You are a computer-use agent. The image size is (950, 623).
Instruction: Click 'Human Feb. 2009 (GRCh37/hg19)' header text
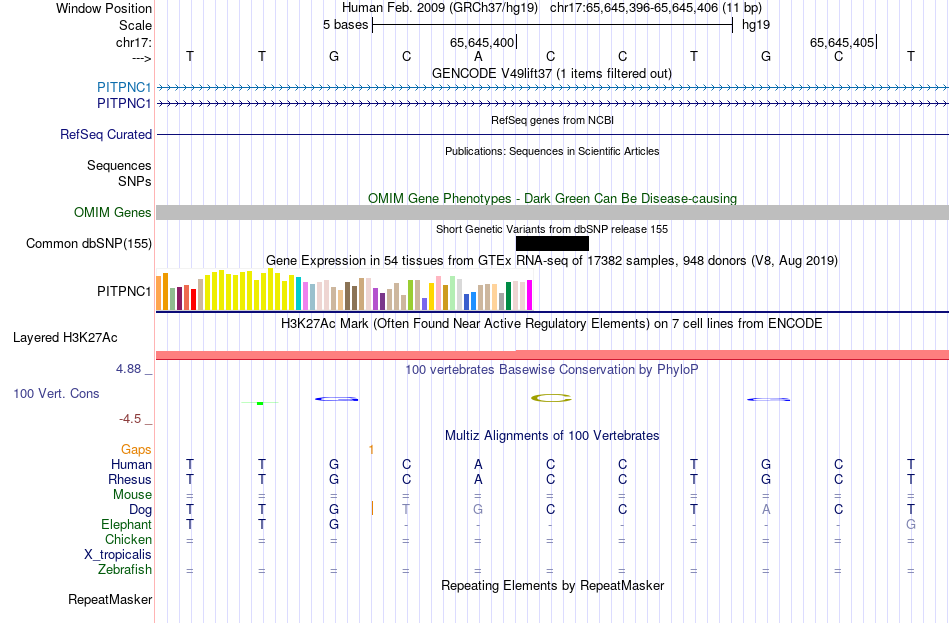coord(440,8)
